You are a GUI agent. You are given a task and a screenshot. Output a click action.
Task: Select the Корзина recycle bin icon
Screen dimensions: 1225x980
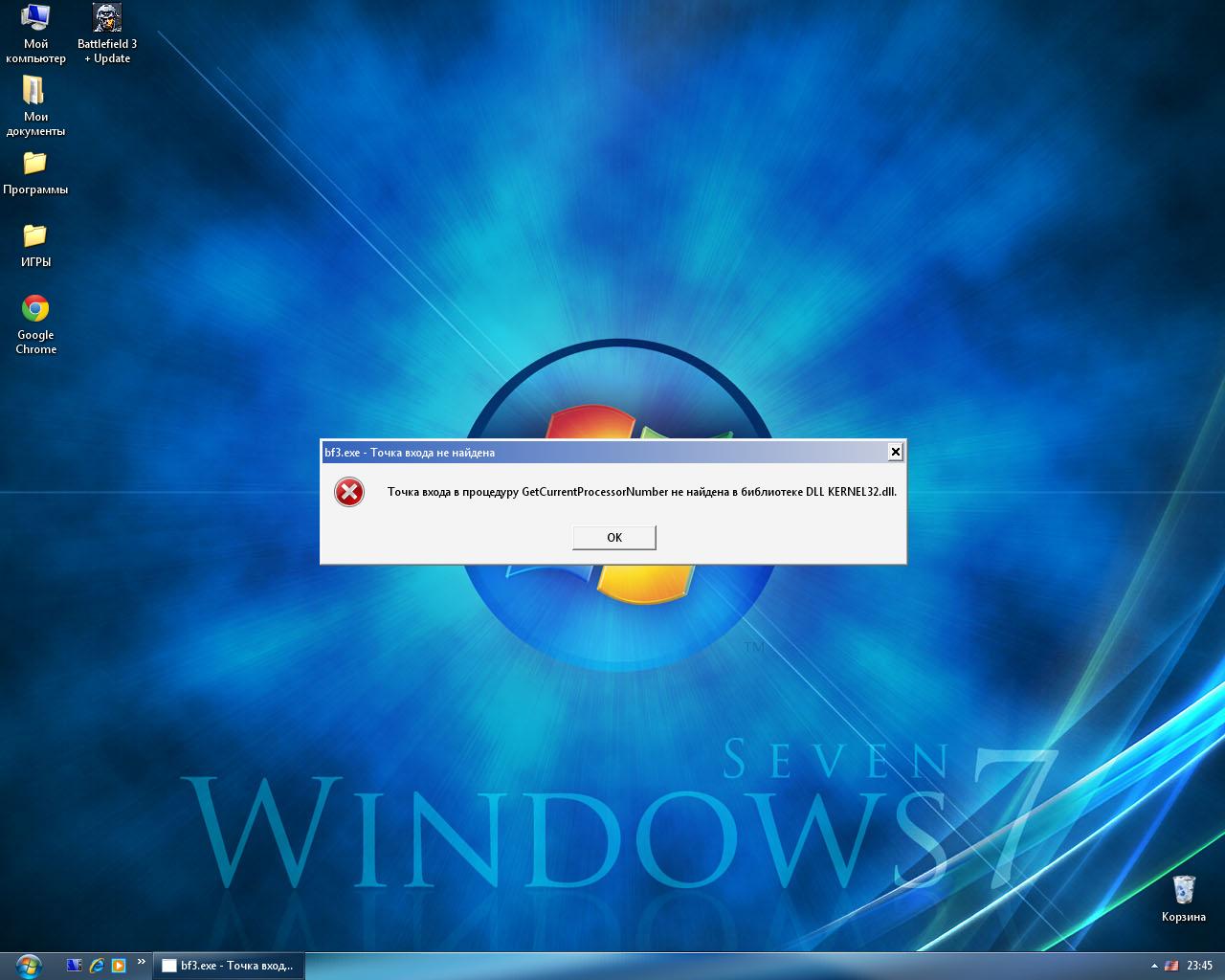pyautogui.click(x=1184, y=898)
